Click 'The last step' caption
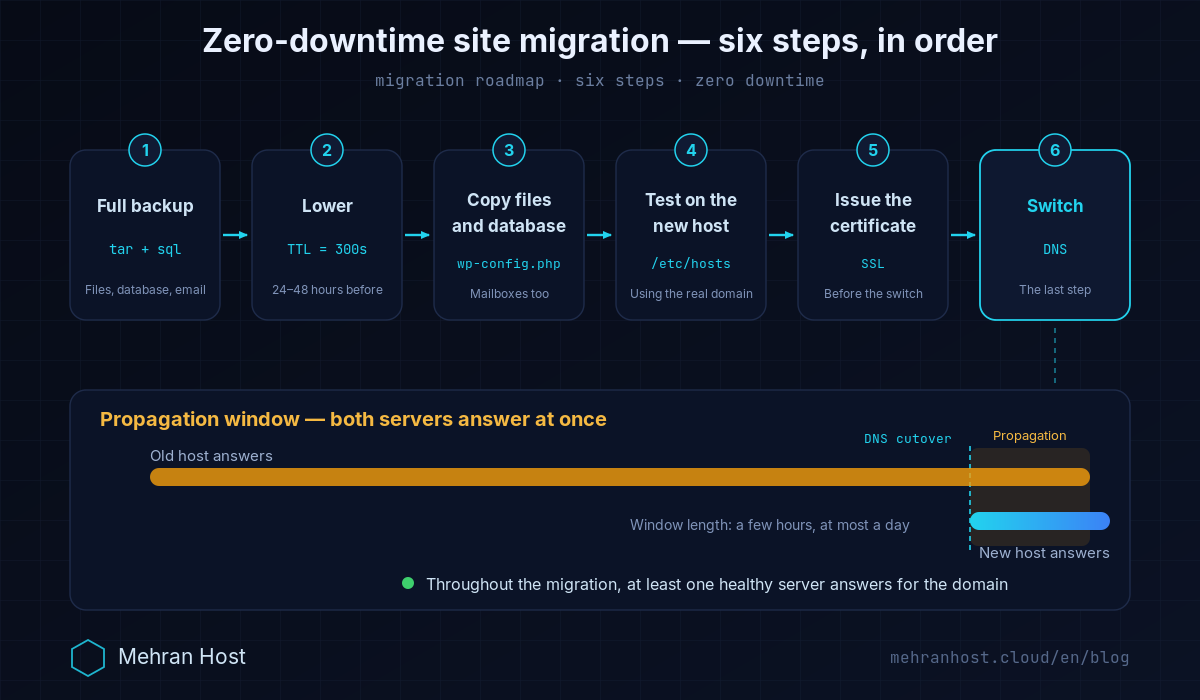This screenshot has height=700, width=1200. [1055, 290]
